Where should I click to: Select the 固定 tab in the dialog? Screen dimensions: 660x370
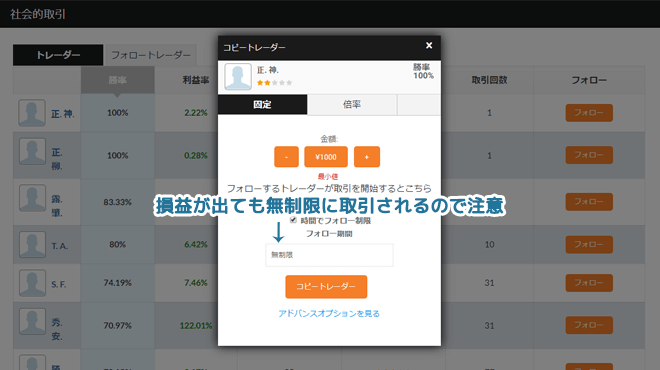(263, 104)
